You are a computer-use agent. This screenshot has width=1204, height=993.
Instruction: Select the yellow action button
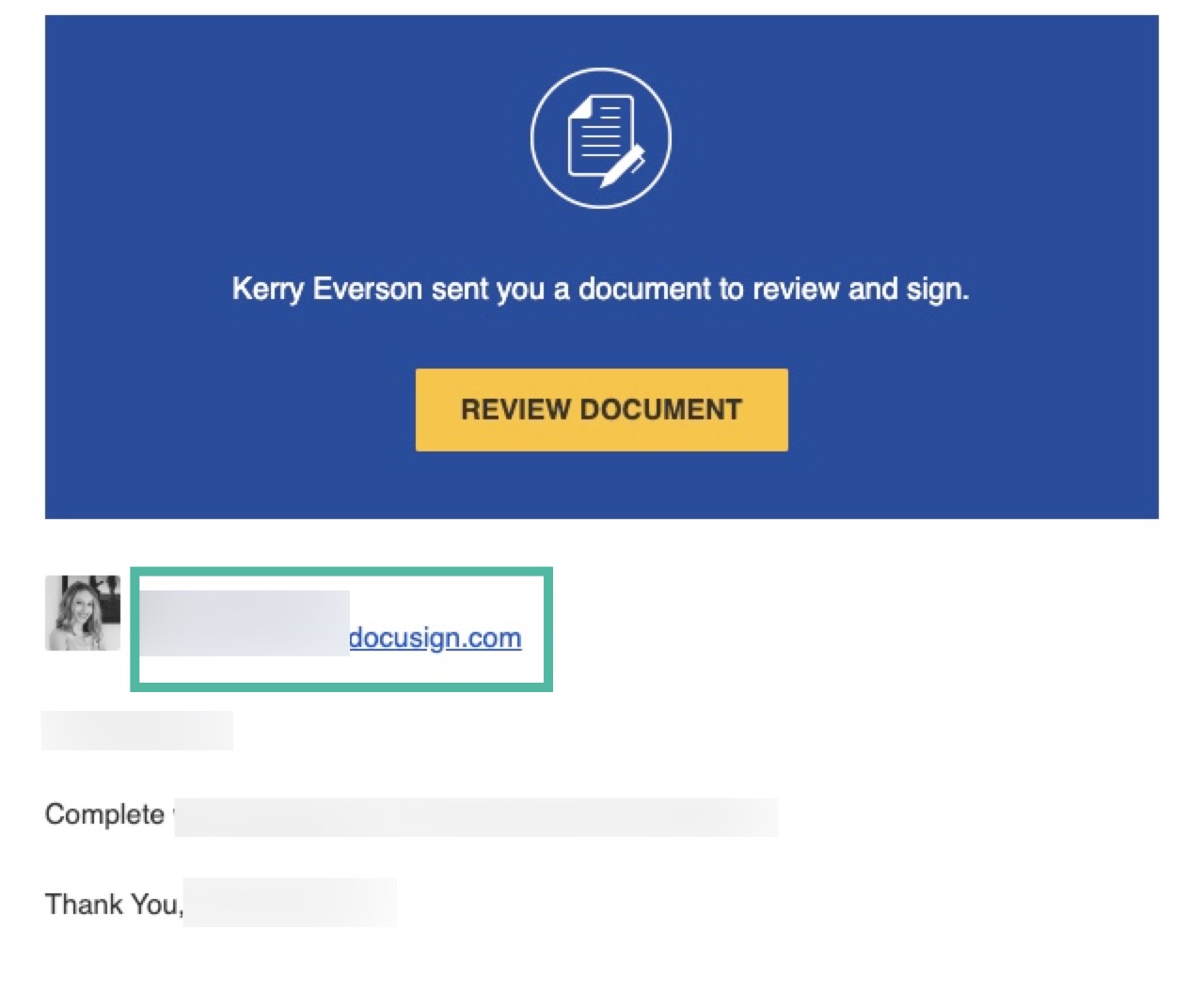pos(602,409)
